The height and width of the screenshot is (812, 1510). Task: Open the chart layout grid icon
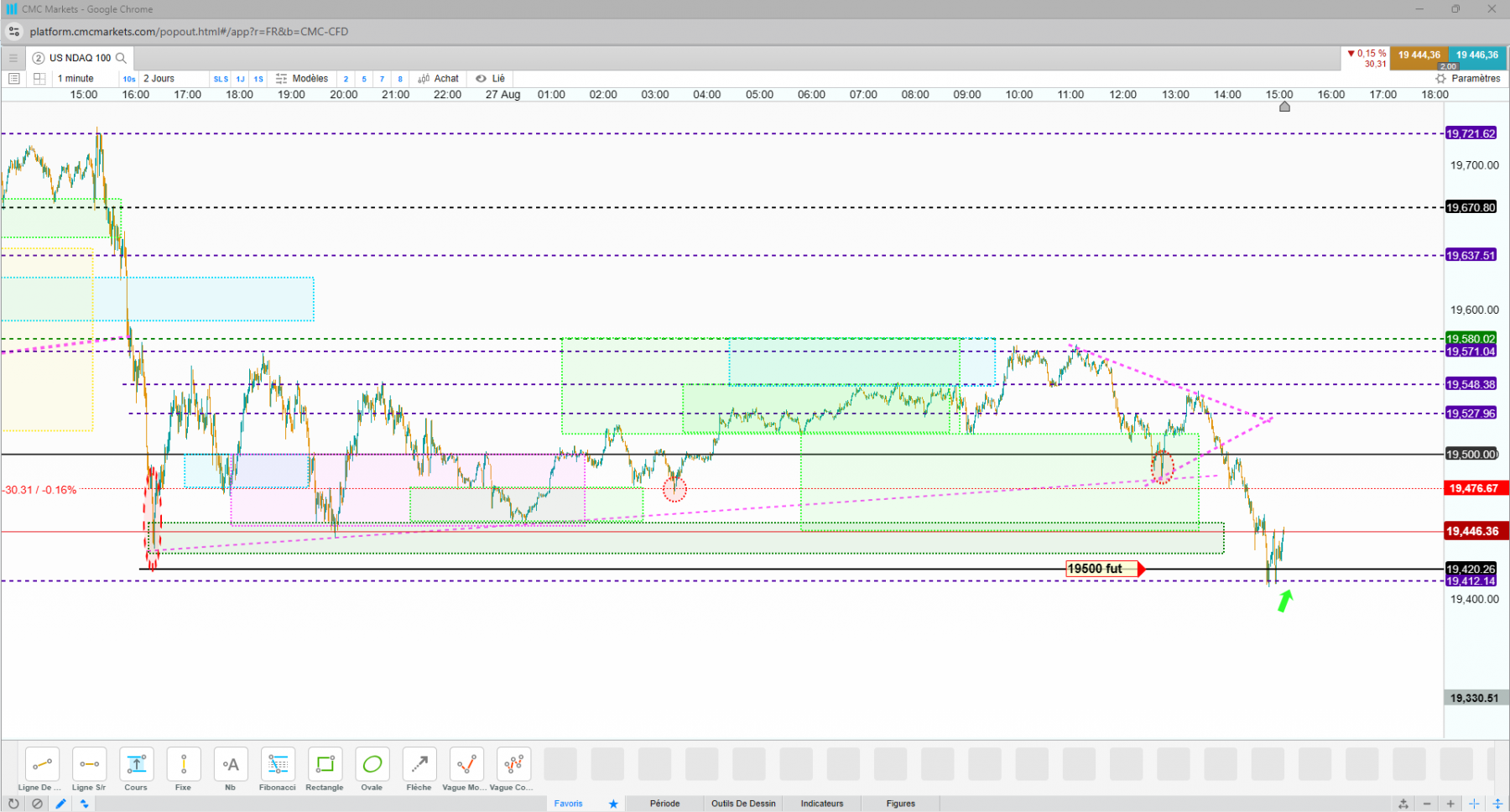pos(39,78)
